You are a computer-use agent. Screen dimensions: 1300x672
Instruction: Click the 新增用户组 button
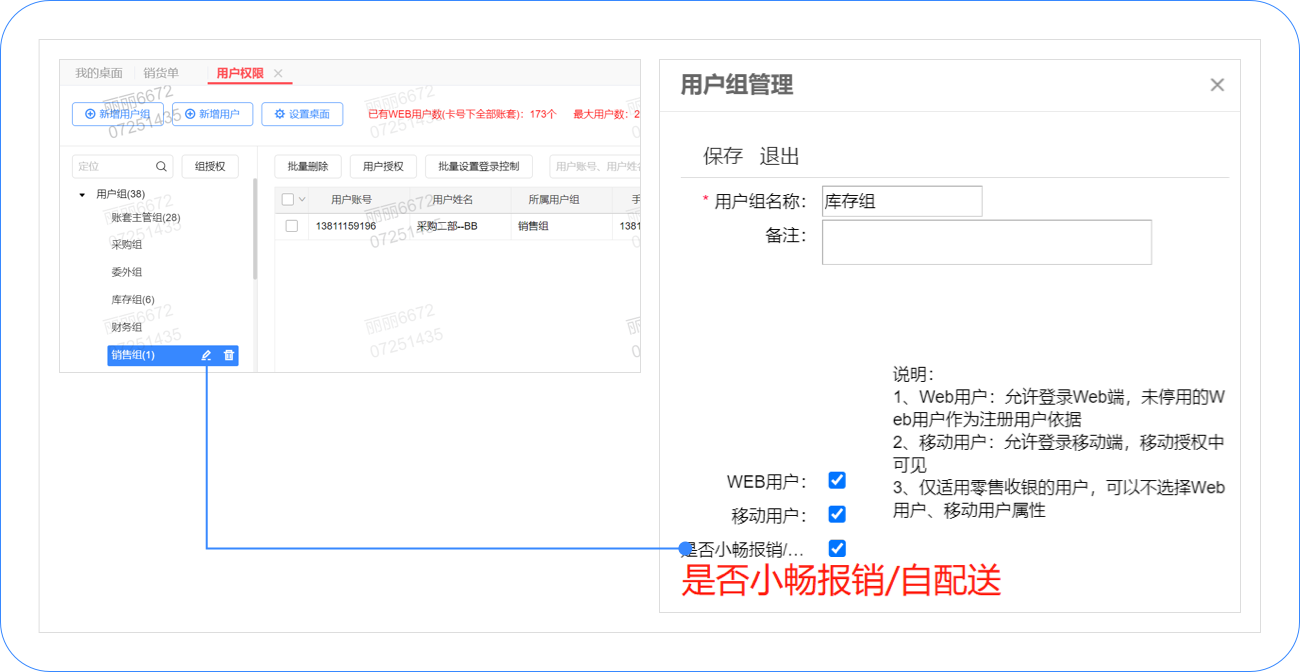tap(118, 114)
